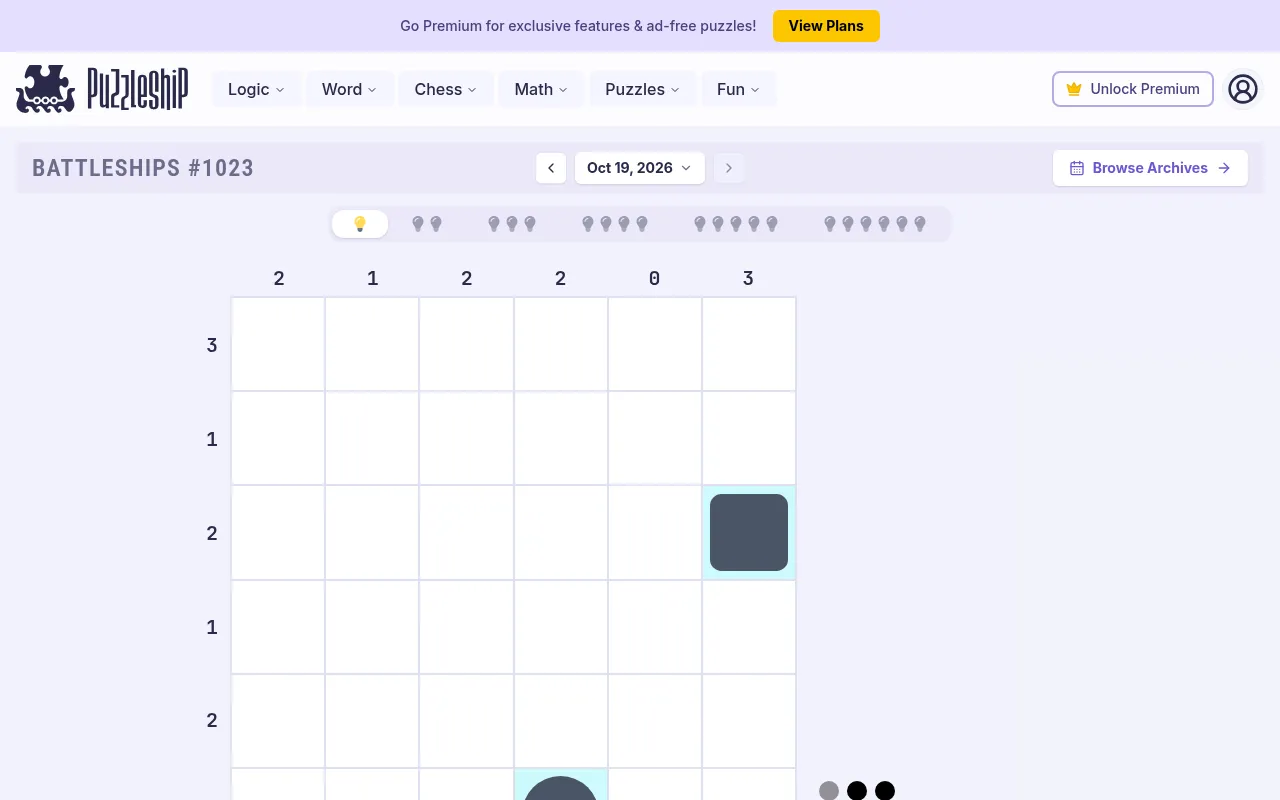Image resolution: width=1280 pixels, height=800 pixels.
Task: Expand the Puzzles menu
Action: 642,89
